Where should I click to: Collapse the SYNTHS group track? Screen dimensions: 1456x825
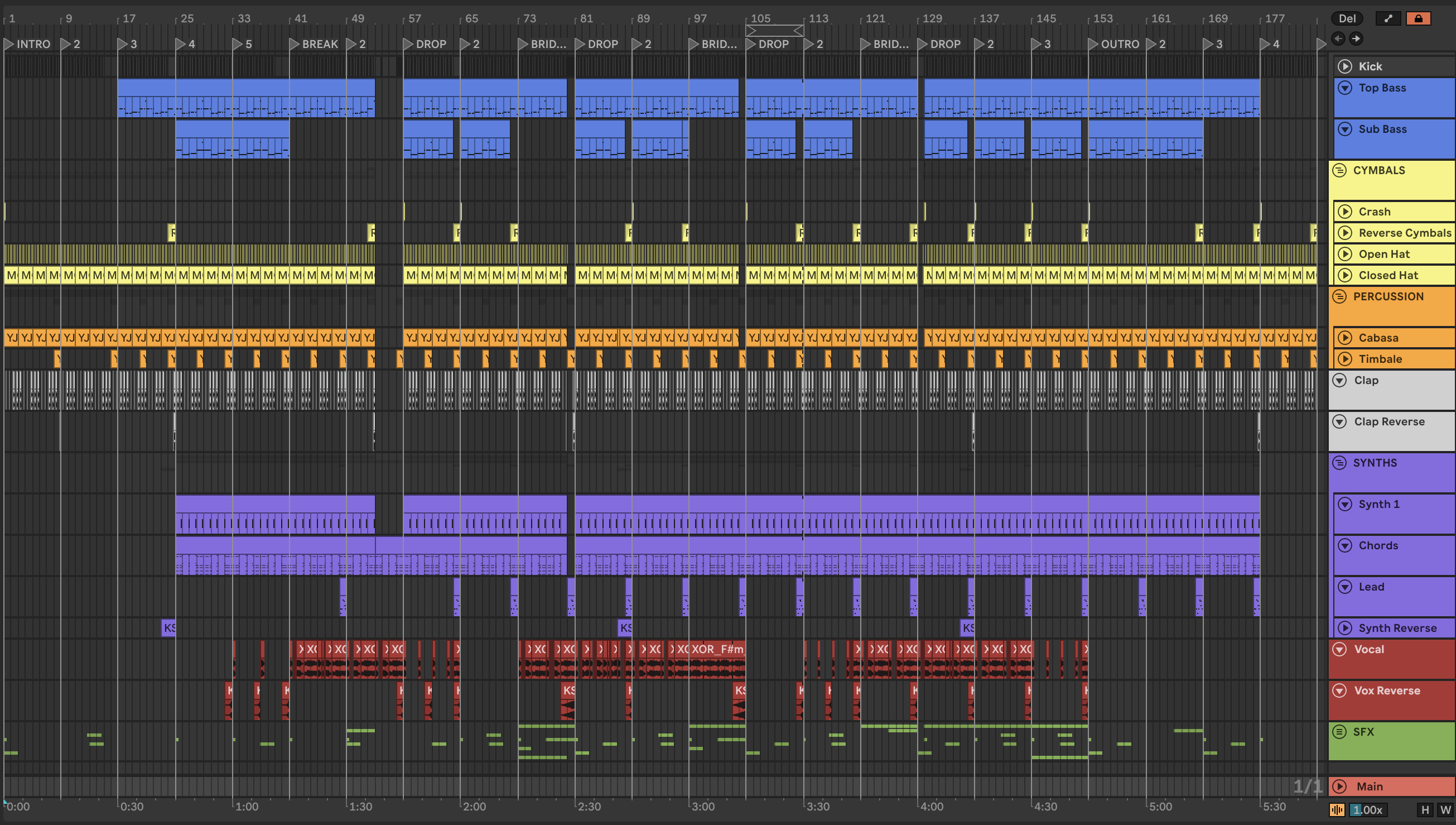tap(1339, 462)
